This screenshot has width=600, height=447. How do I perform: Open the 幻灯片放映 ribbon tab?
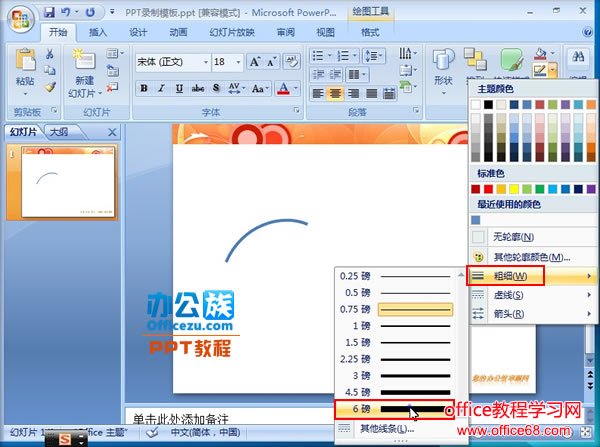pos(232,33)
